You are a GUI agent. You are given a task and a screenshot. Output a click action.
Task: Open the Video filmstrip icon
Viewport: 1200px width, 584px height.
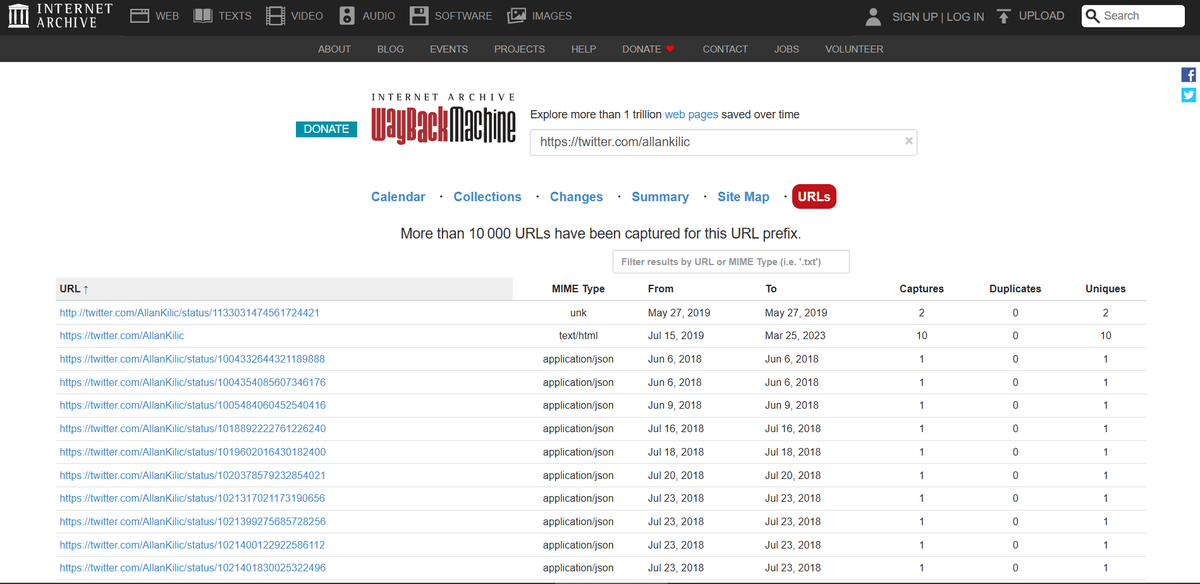tap(276, 16)
